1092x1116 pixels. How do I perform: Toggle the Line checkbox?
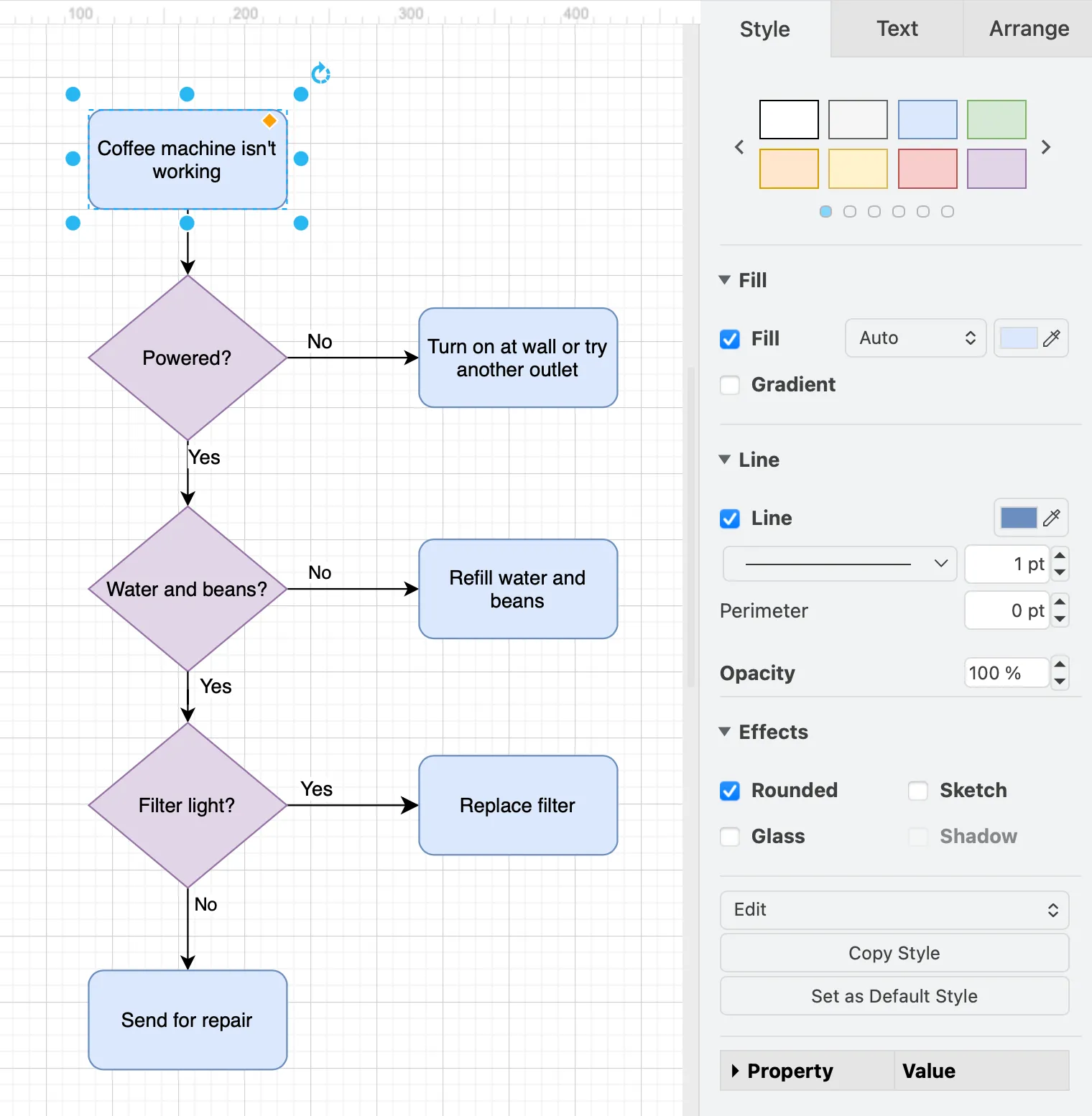pos(730,519)
